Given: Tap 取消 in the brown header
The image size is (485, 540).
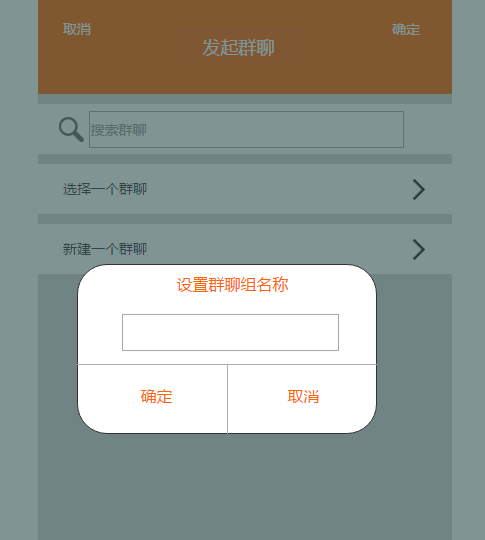Looking at the screenshot, I should (77, 29).
